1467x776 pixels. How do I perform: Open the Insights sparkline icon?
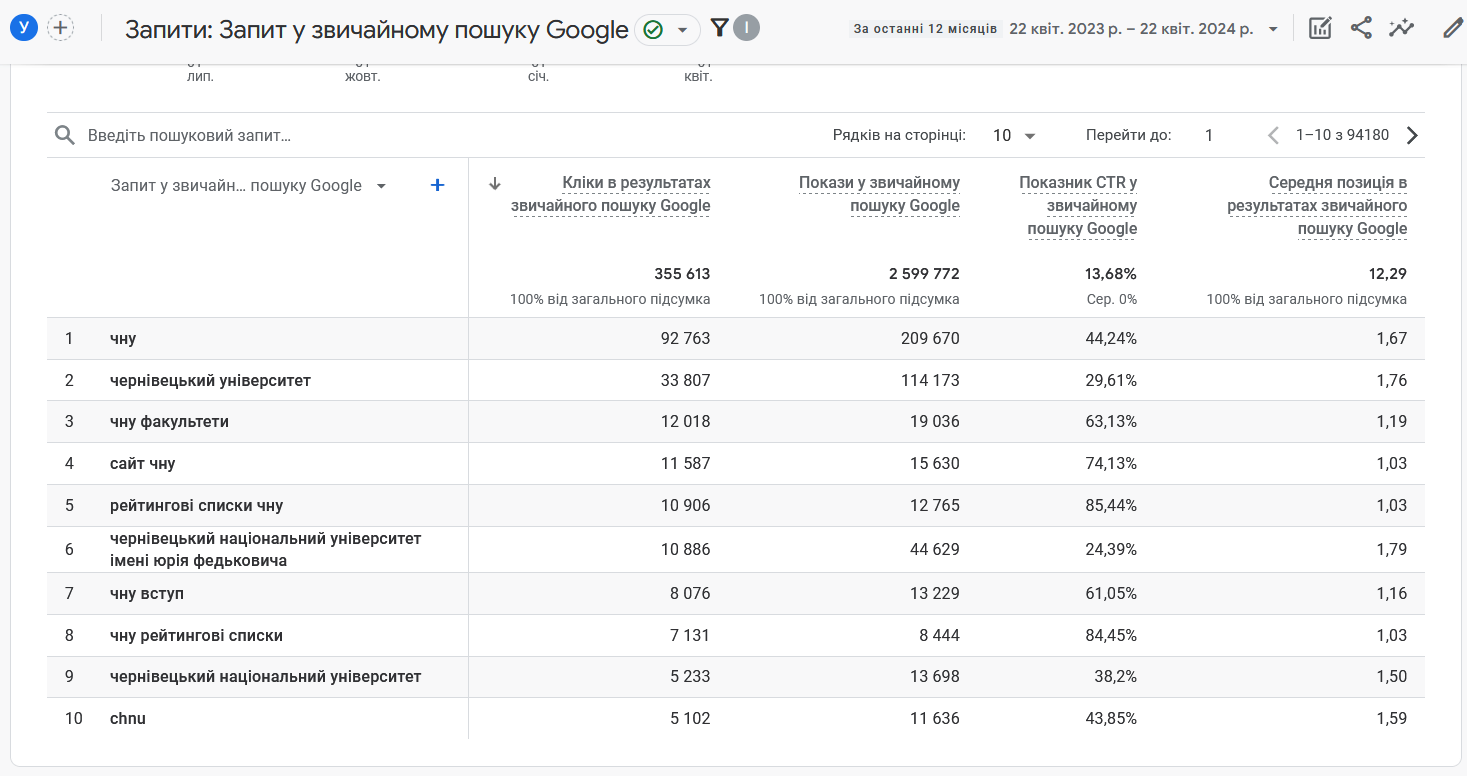[x=1402, y=28]
